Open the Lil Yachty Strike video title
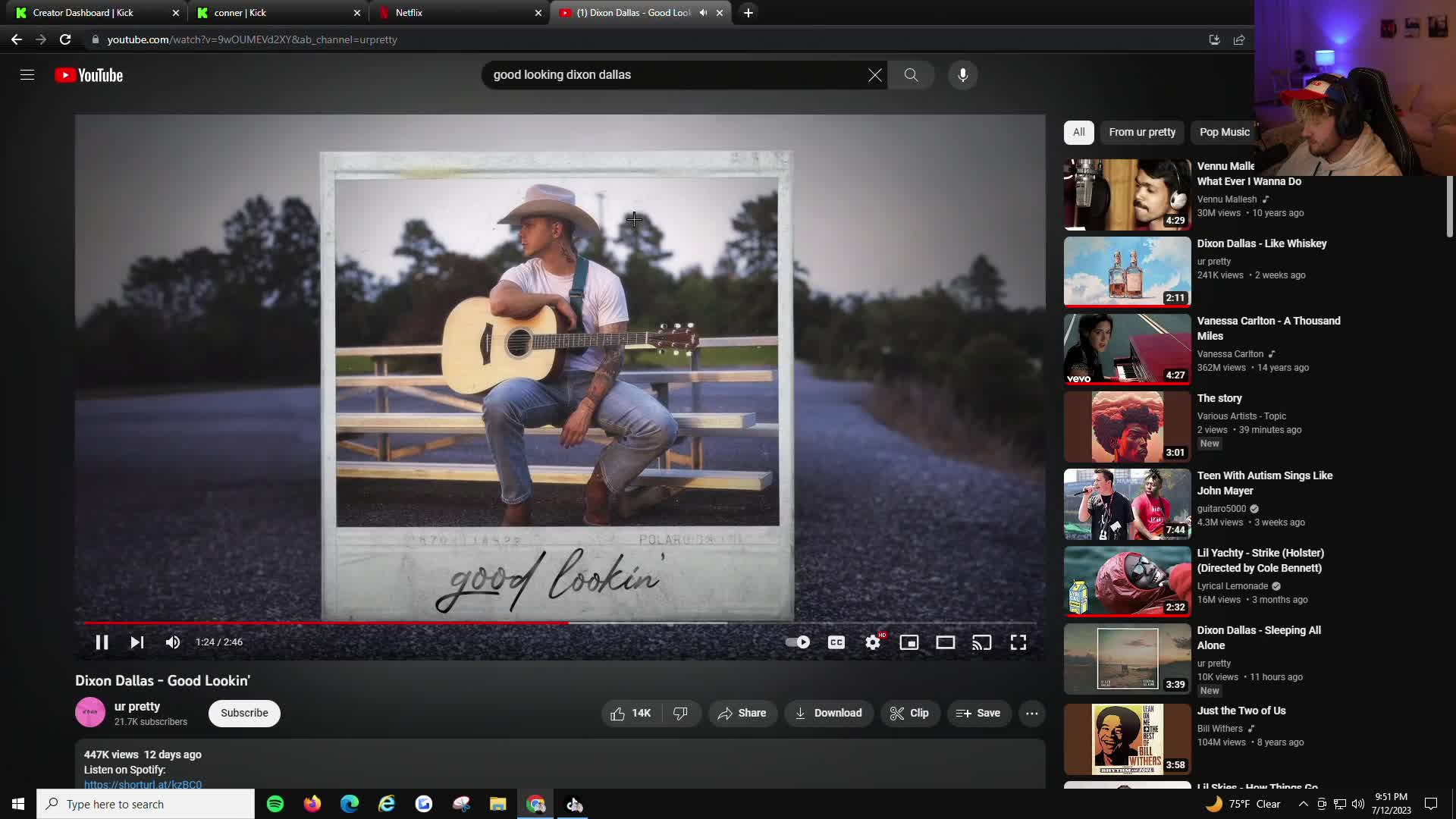 click(1260, 560)
